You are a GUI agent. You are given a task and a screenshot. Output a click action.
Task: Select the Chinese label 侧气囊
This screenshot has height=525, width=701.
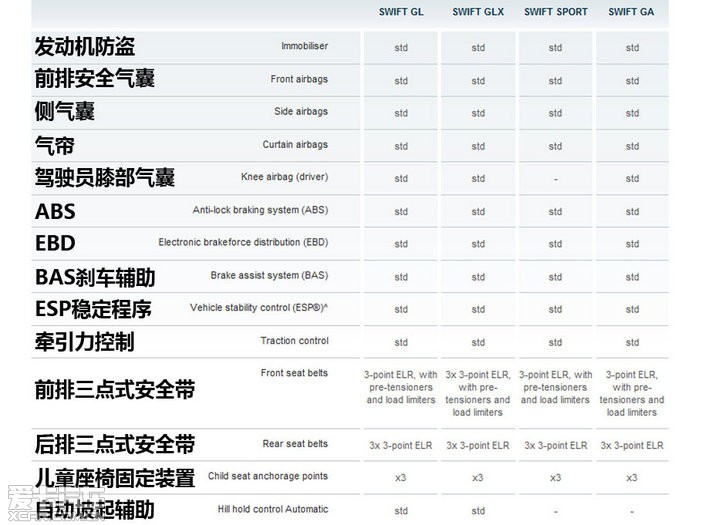pyautogui.click(x=66, y=112)
